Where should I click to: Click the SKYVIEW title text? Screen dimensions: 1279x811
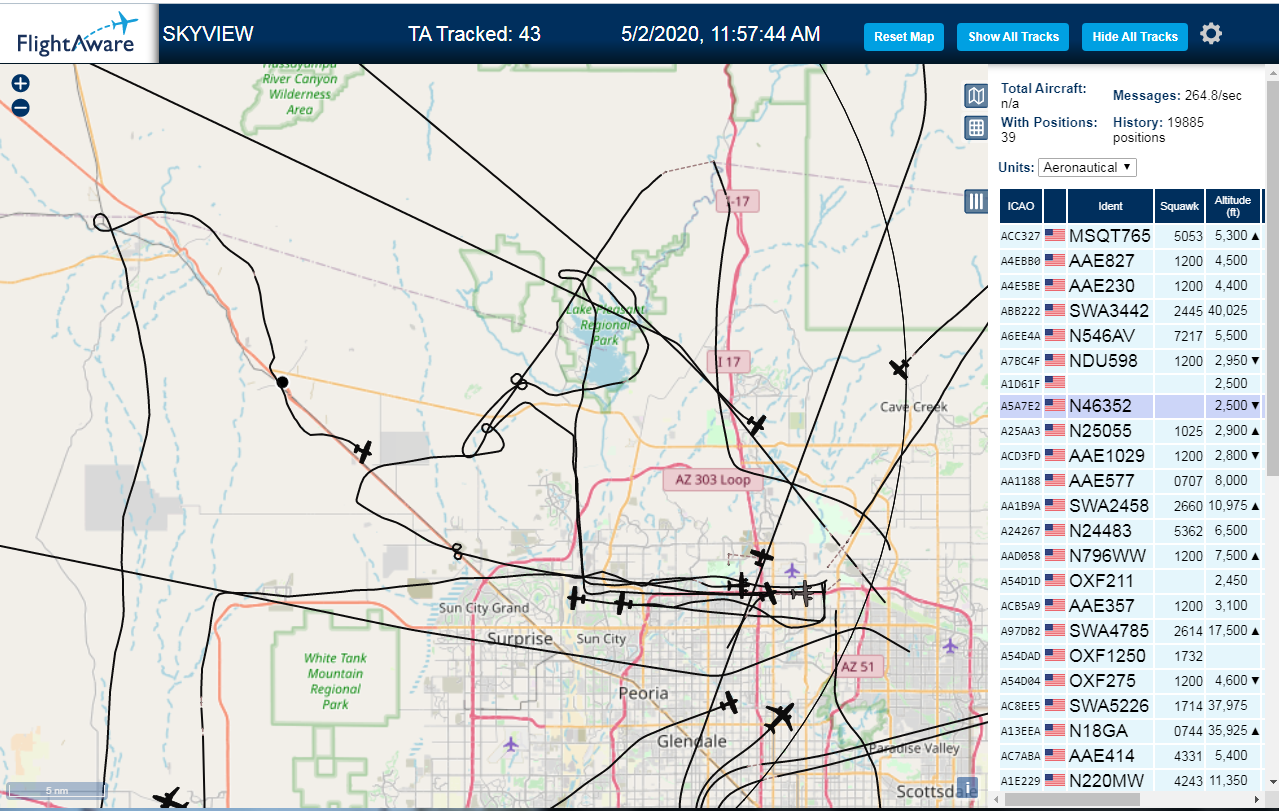click(208, 34)
